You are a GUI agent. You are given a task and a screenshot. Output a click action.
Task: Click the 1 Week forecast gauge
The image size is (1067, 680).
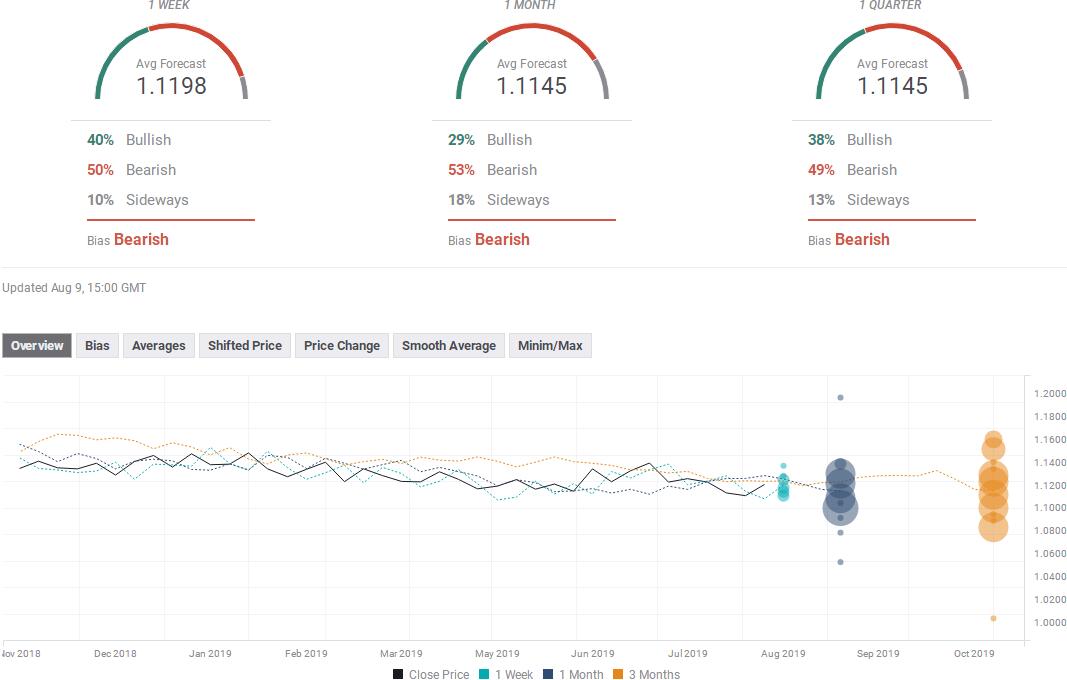point(171,65)
